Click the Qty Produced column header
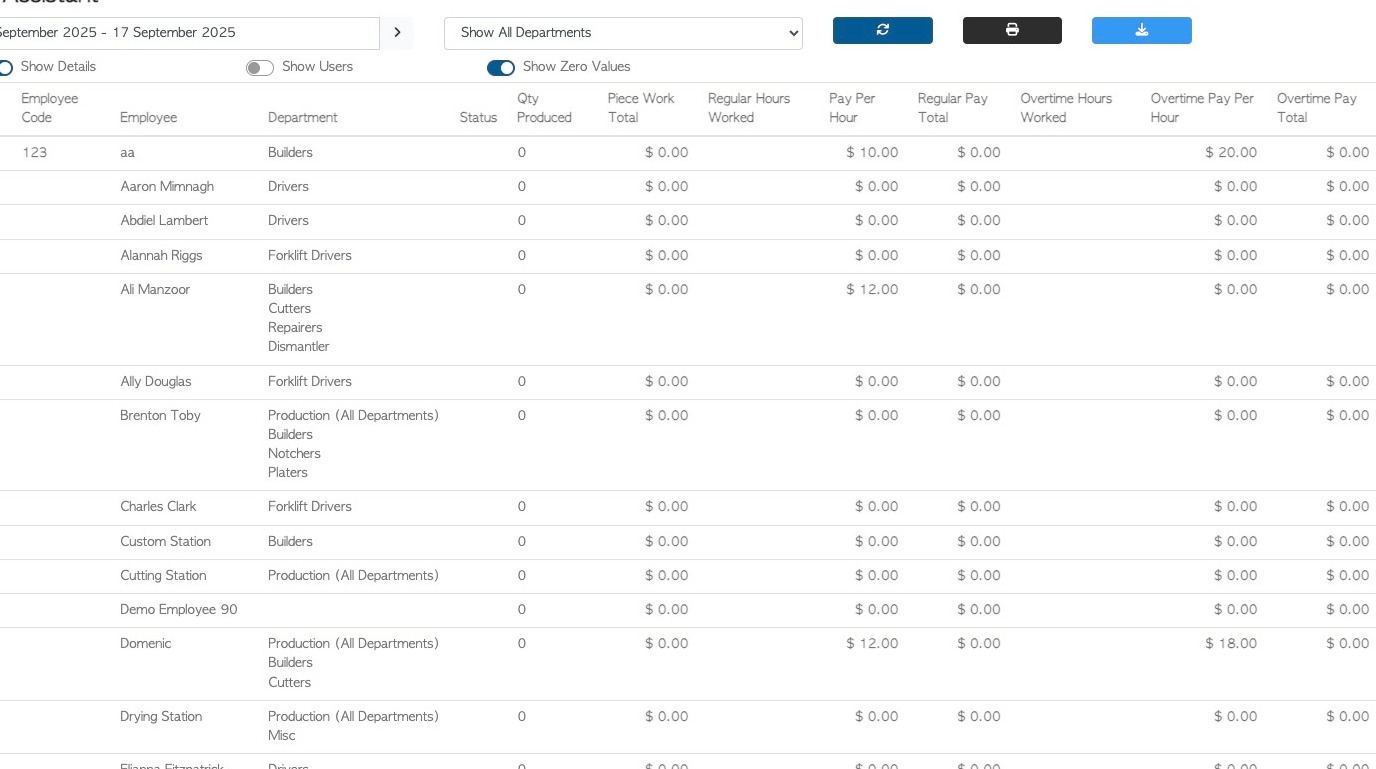Viewport: 1376px width, 769px height. point(544,108)
